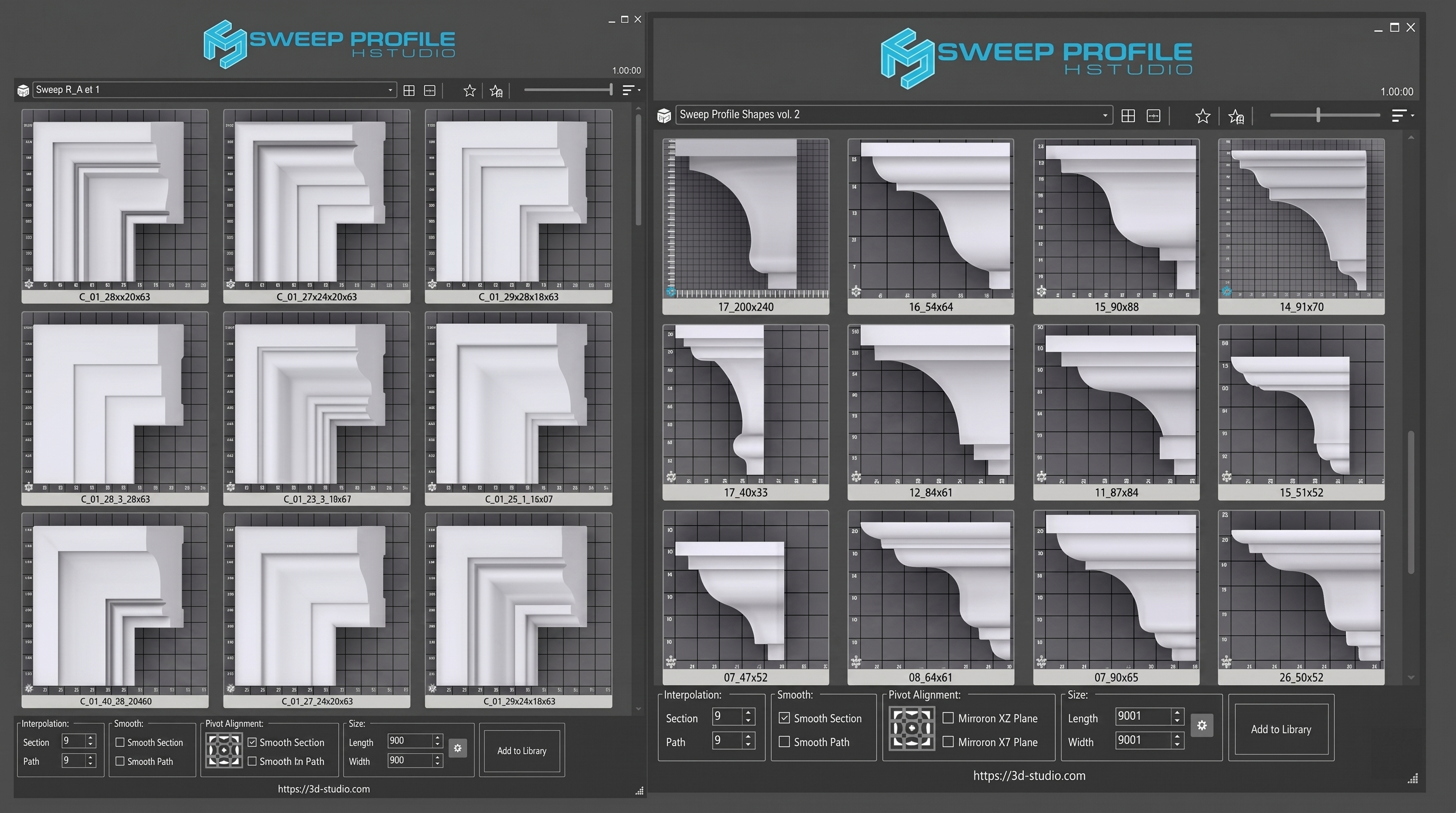Click scroll down arrow in right window

(1411, 677)
